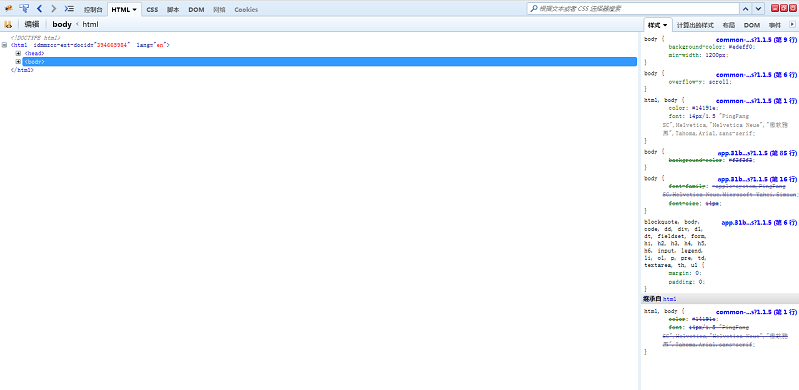This screenshot has height=390, width=799.
Task: Show more side panel tabs arrow
Action: pyautogui.click(x=792, y=24)
